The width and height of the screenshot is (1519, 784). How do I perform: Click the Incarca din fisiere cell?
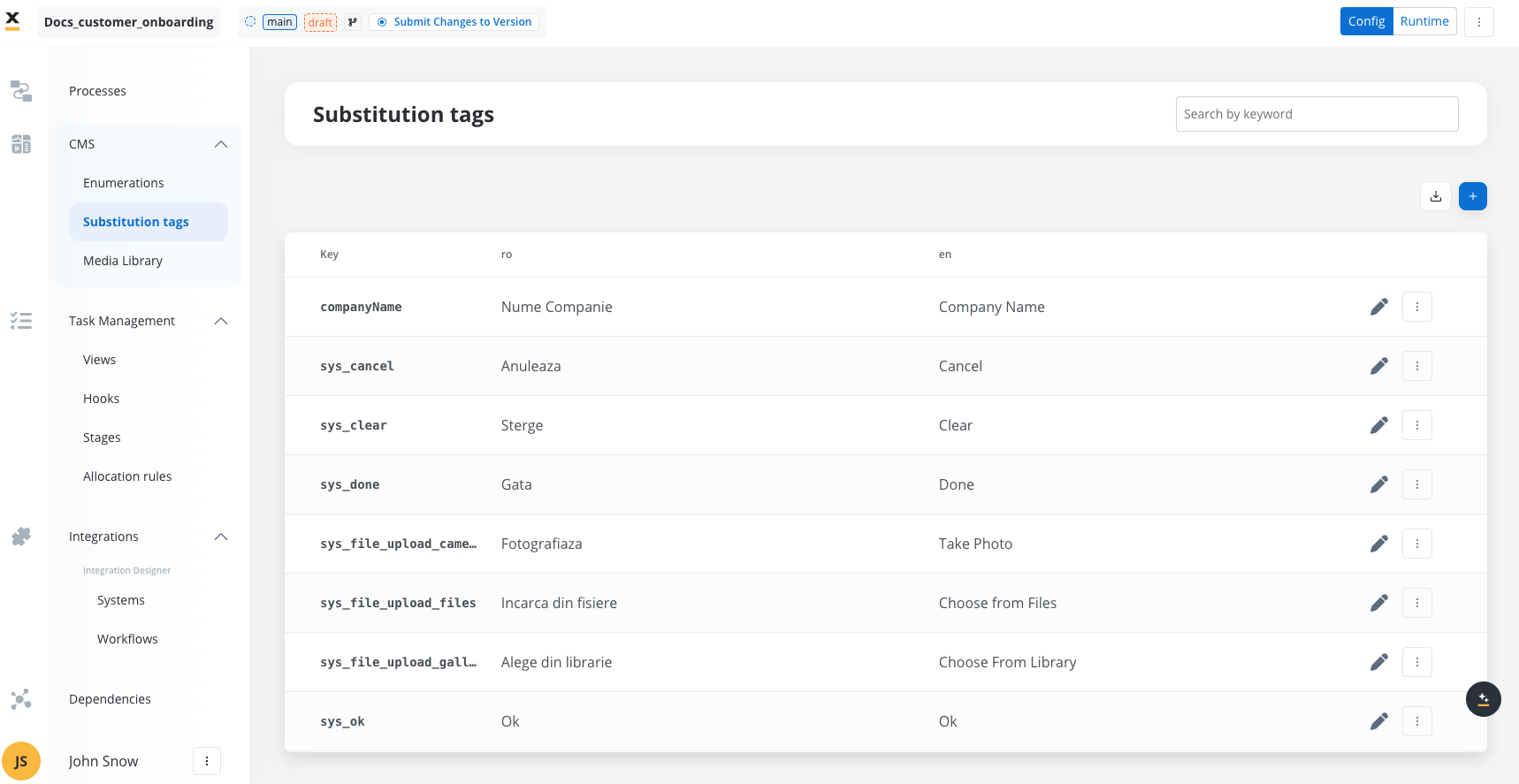559,603
